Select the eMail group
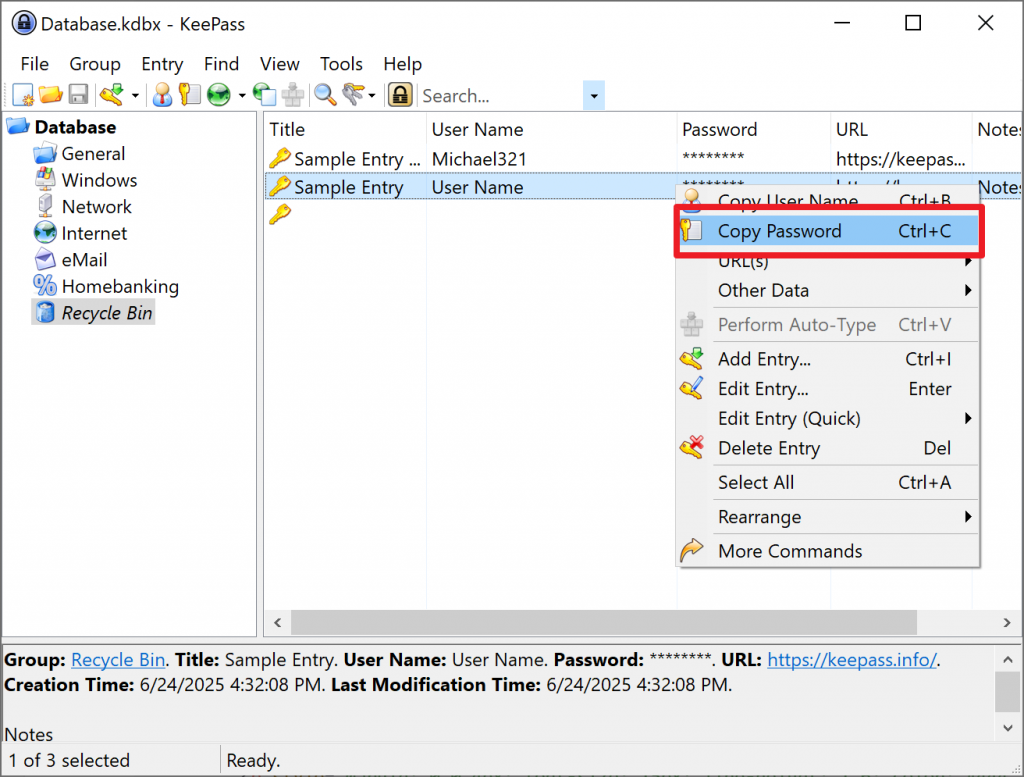The width and height of the screenshot is (1024, 777). pos(84,260)
